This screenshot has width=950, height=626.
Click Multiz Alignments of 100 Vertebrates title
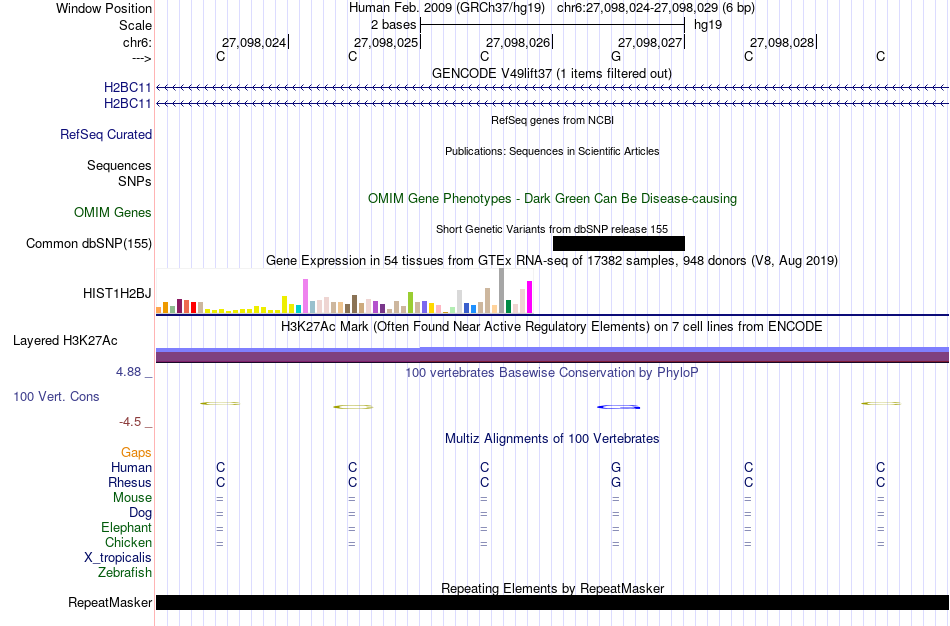pyautogui.click(x=552, y=438)
